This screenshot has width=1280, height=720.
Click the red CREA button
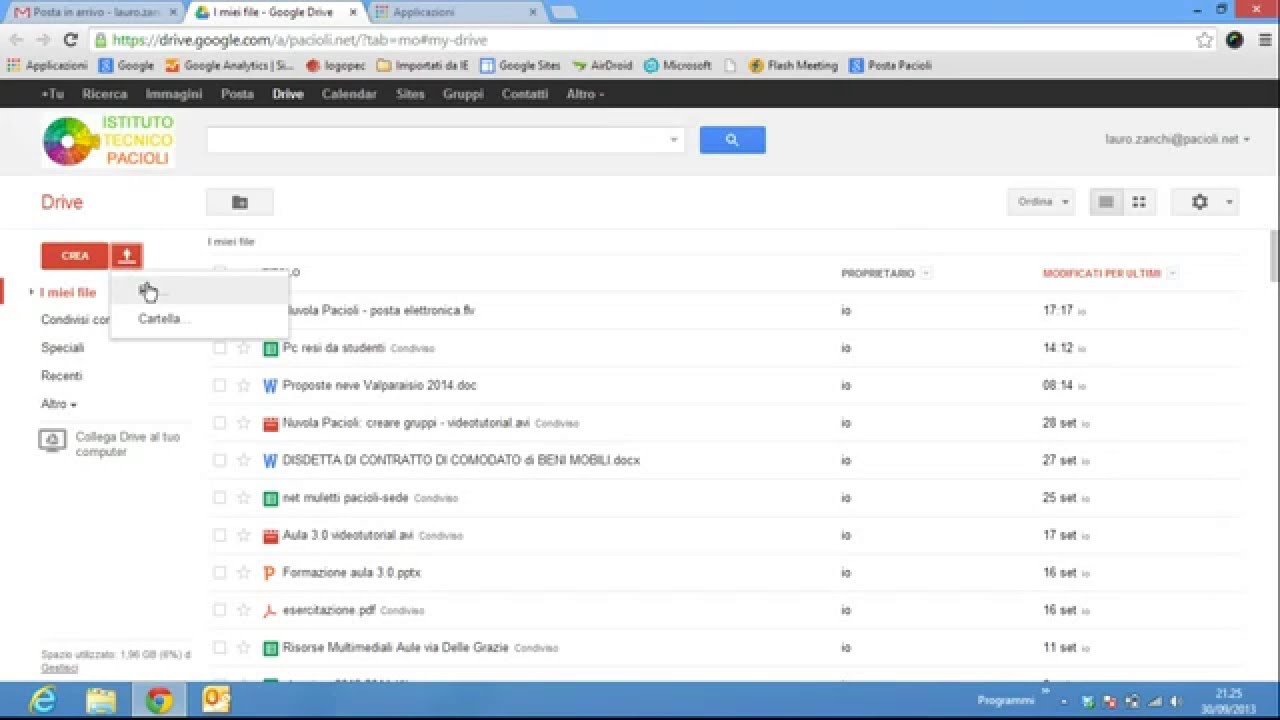coord(75,256)
